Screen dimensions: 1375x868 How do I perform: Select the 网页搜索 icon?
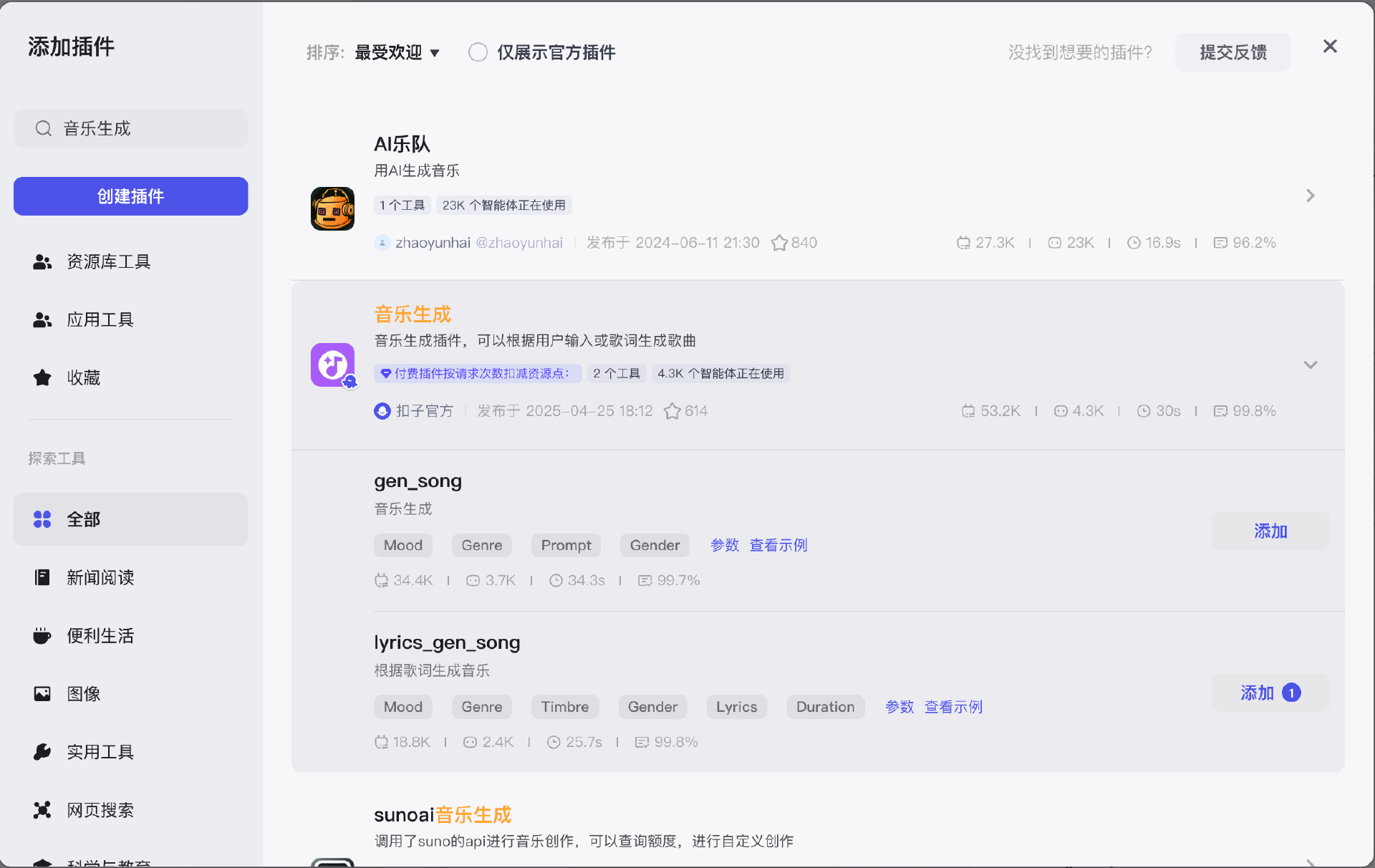pyautogui.click(x=42, y=809)
